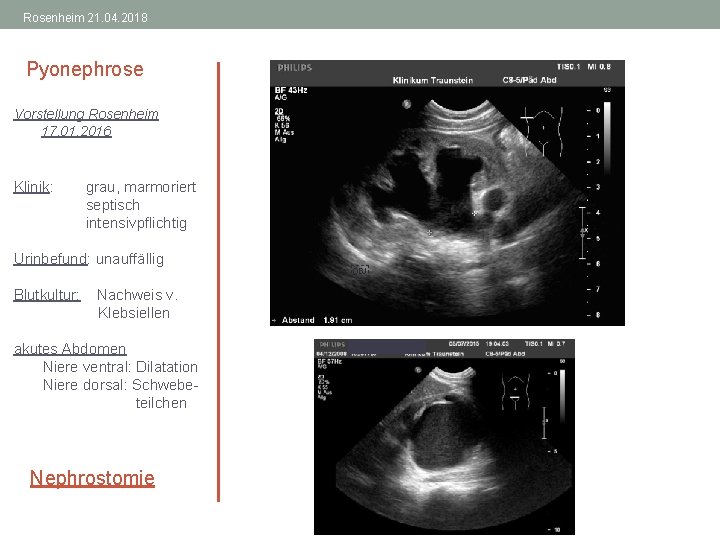The height and width of the screenshot is (540, 720).
Task: Click the grayscale bar in upper ultrasound
Action: 607,138
